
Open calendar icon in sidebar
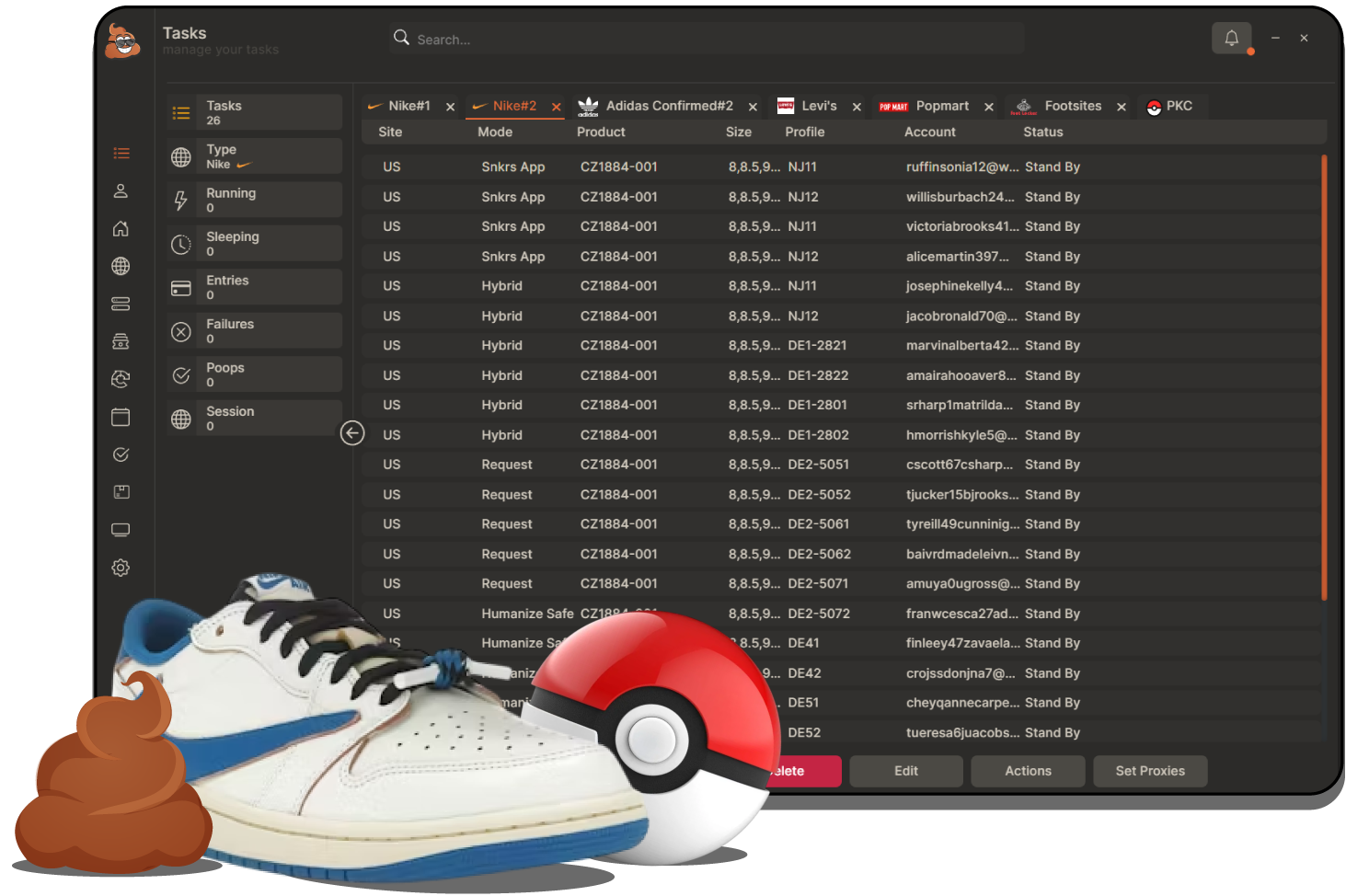tap(121, 417)
